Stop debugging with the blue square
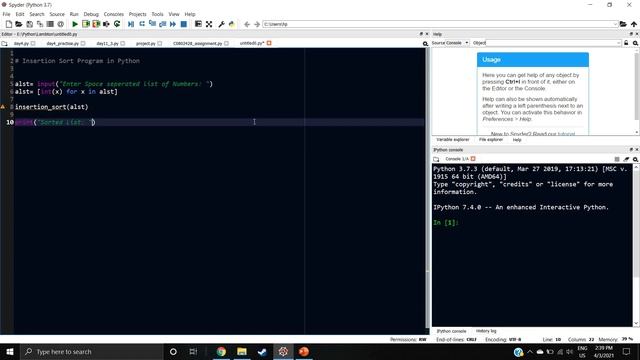Viewport: 640px width, 360px height. tap(184, 24)
